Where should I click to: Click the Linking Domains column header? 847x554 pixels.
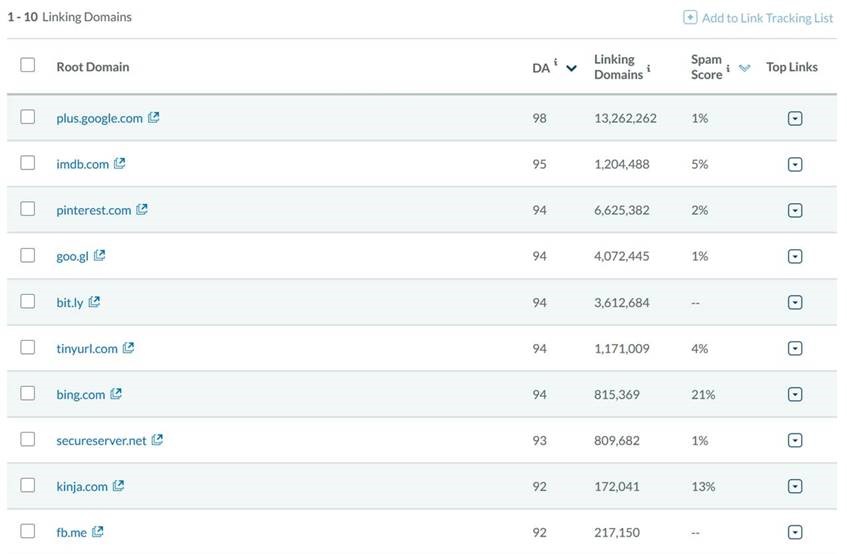pyautogui.click(x=619, y=67)
